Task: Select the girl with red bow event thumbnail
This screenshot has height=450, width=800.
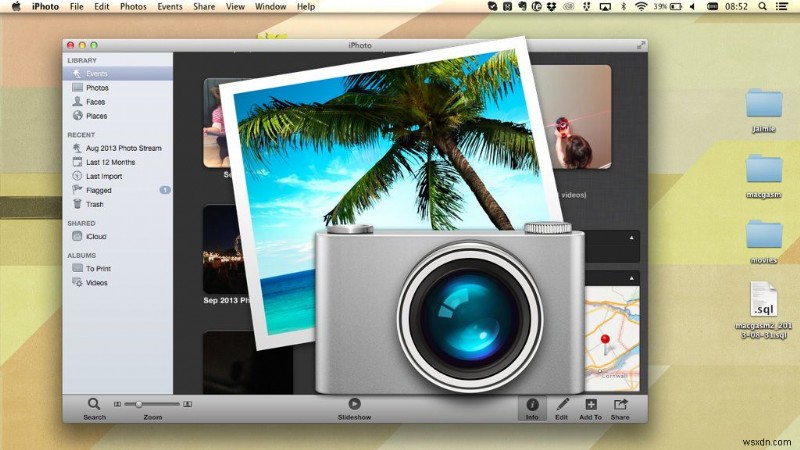Action: click(579, 117)
